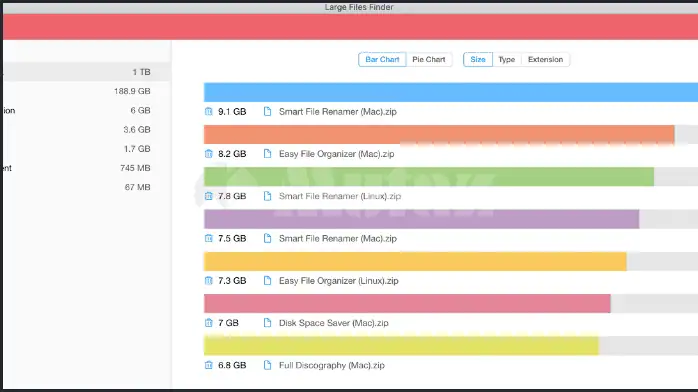698x392 pixels.
Task: Click file name next to the 9.1 GB size
Action: pos(337,112)
